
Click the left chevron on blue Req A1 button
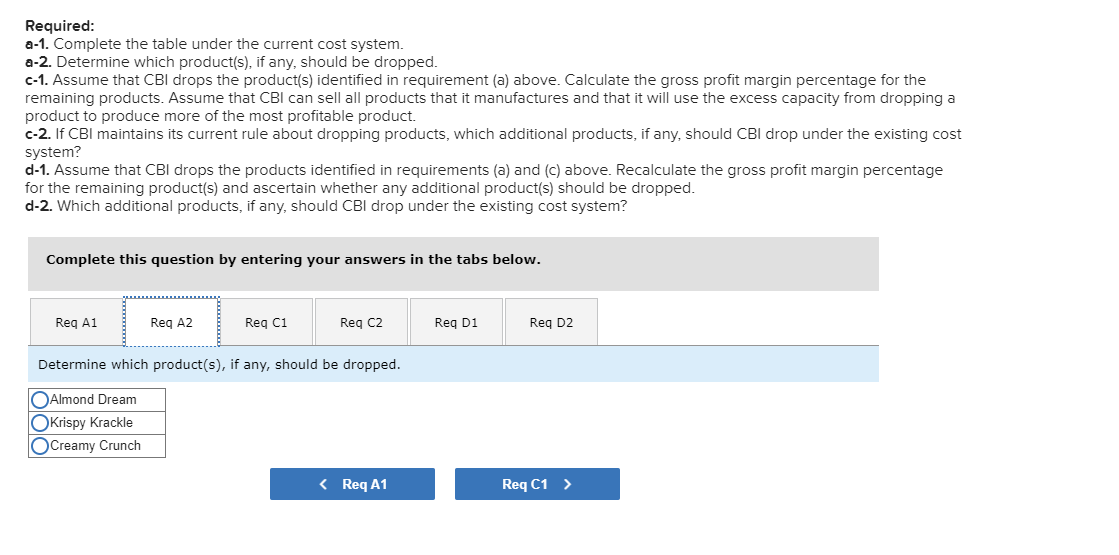point(323,484)
